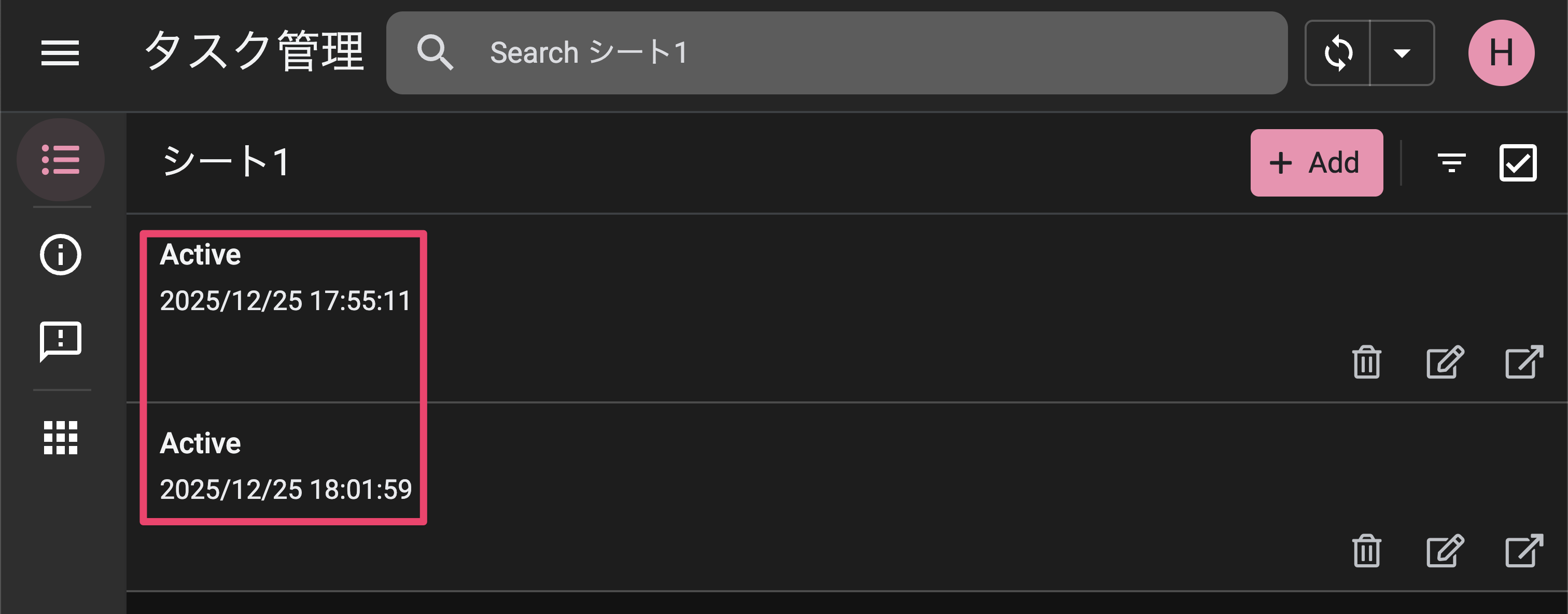The width and height of the screenshot is (1568, 614).
Task: Open the navigation hamburger menu
Action: click(x=60, y=53)
